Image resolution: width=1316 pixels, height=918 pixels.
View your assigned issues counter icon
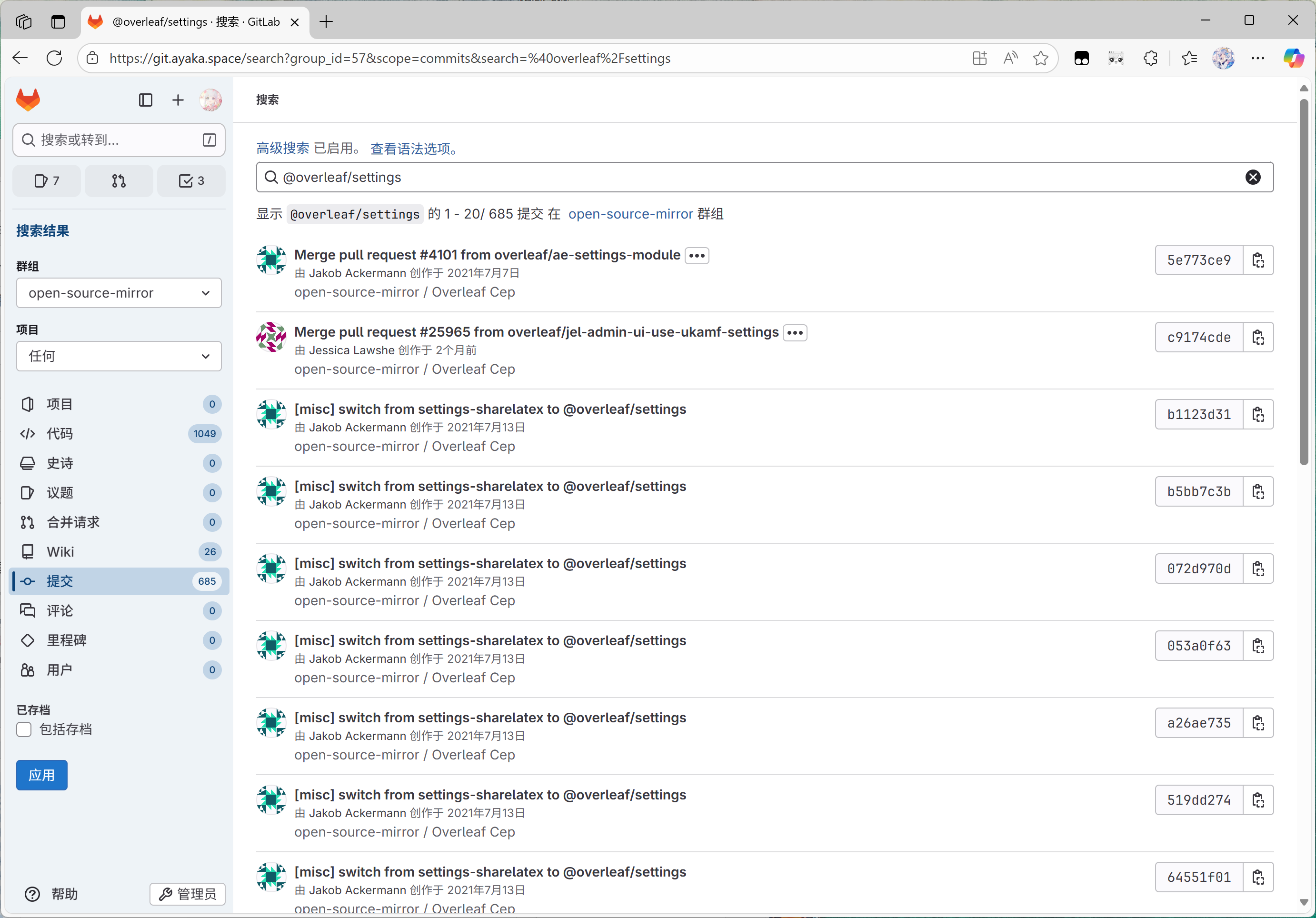pyautogui.click(x=46, y=180)
